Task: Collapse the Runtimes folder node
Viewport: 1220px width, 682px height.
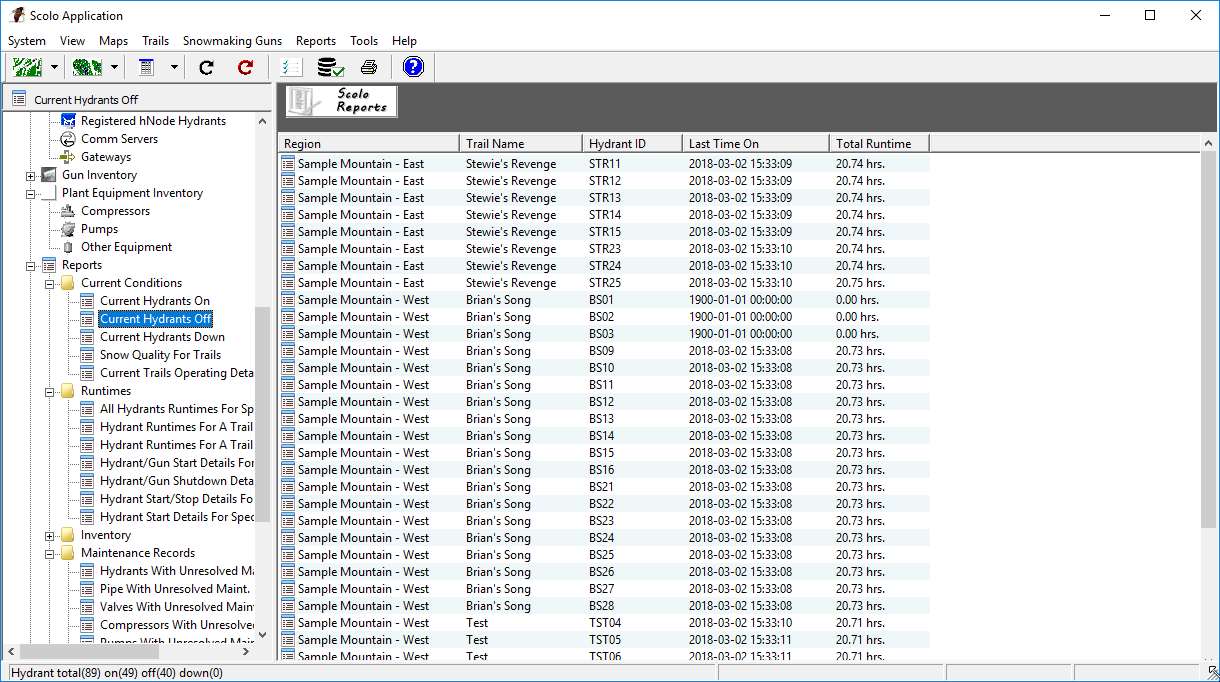Action: click(50, 391)
